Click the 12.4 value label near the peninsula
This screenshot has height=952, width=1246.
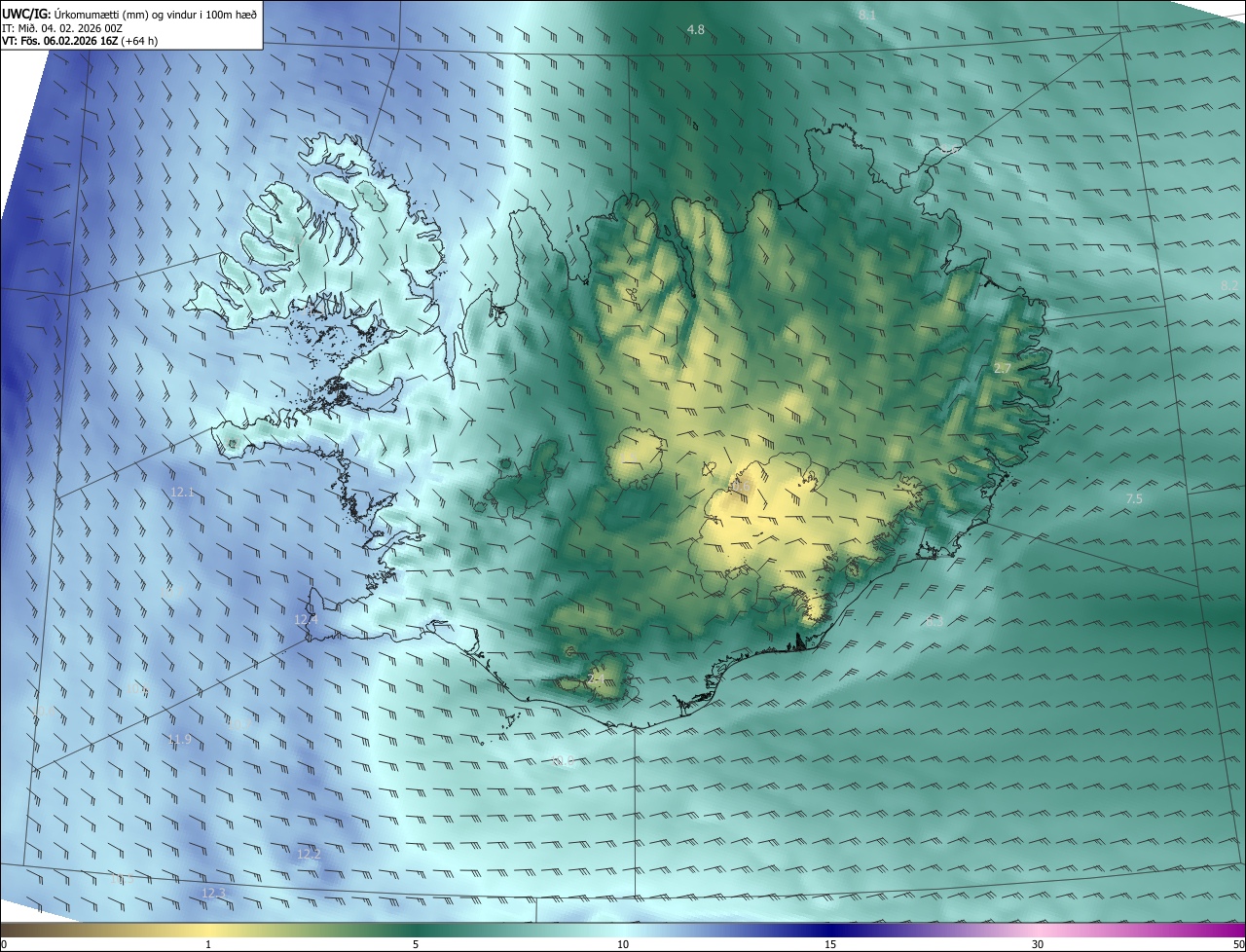(x=307, y=619)
